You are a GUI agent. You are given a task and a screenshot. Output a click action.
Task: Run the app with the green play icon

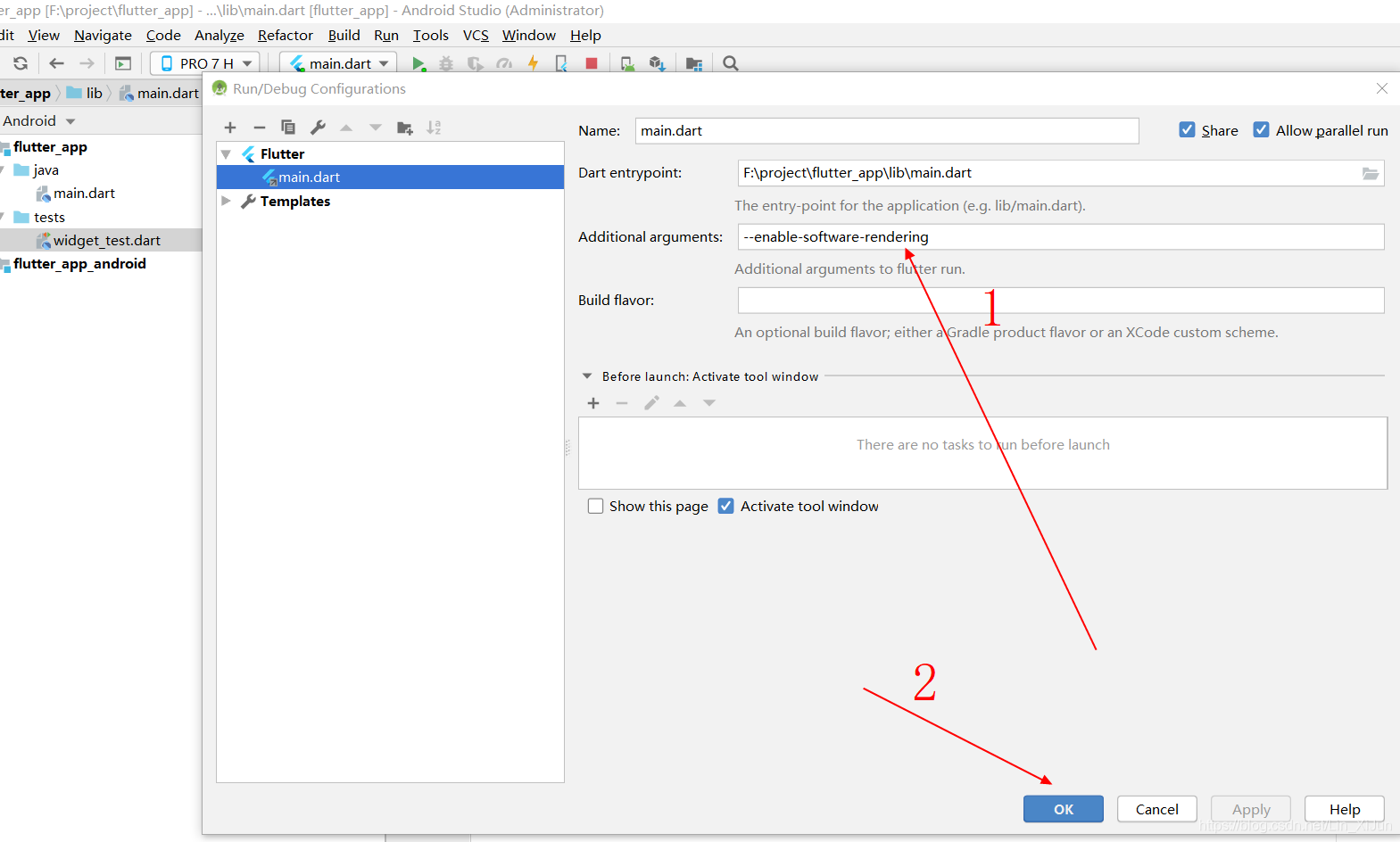click(418, 63)
